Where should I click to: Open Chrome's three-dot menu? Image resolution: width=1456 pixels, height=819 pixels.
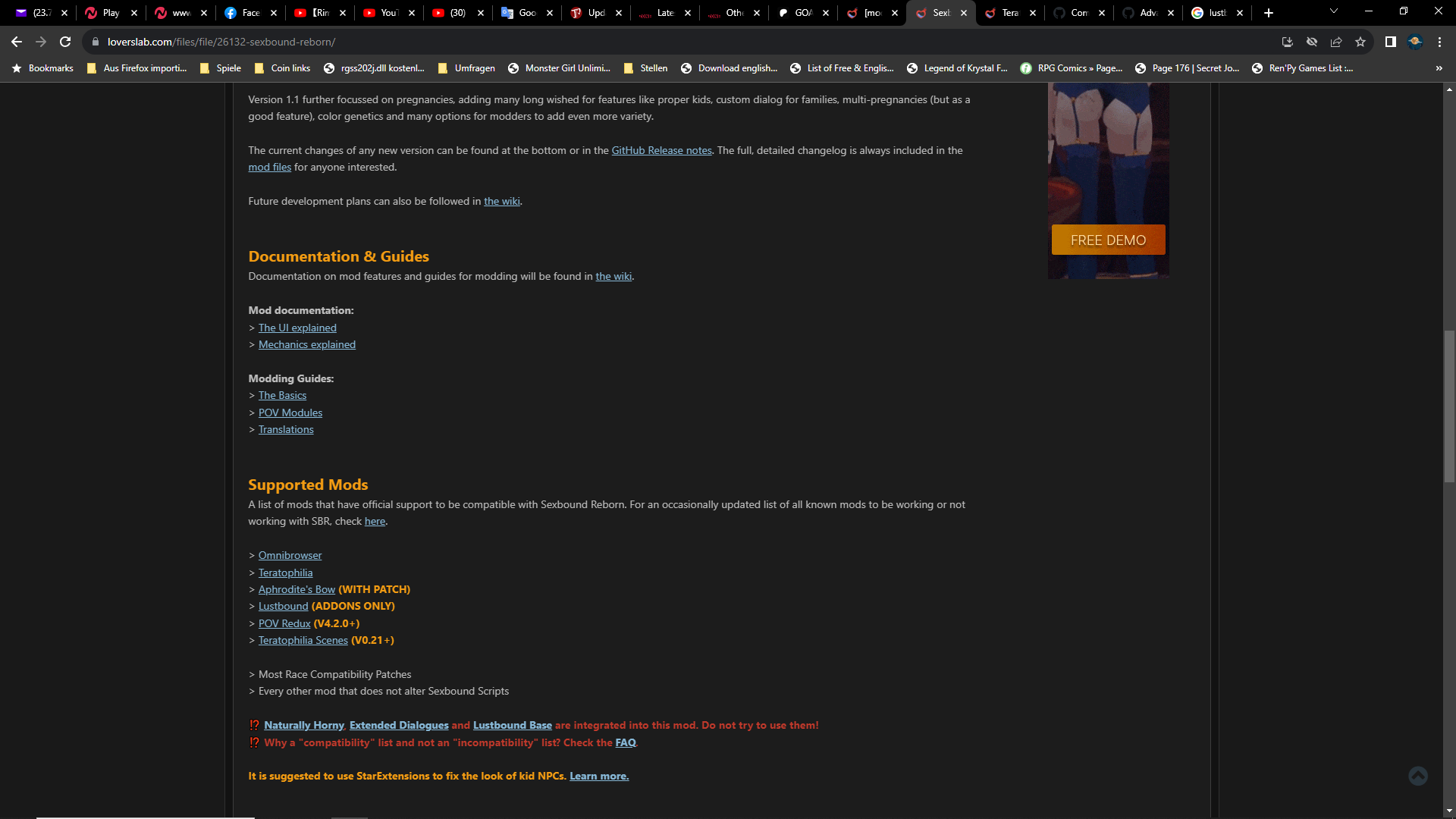(1439, 42)
